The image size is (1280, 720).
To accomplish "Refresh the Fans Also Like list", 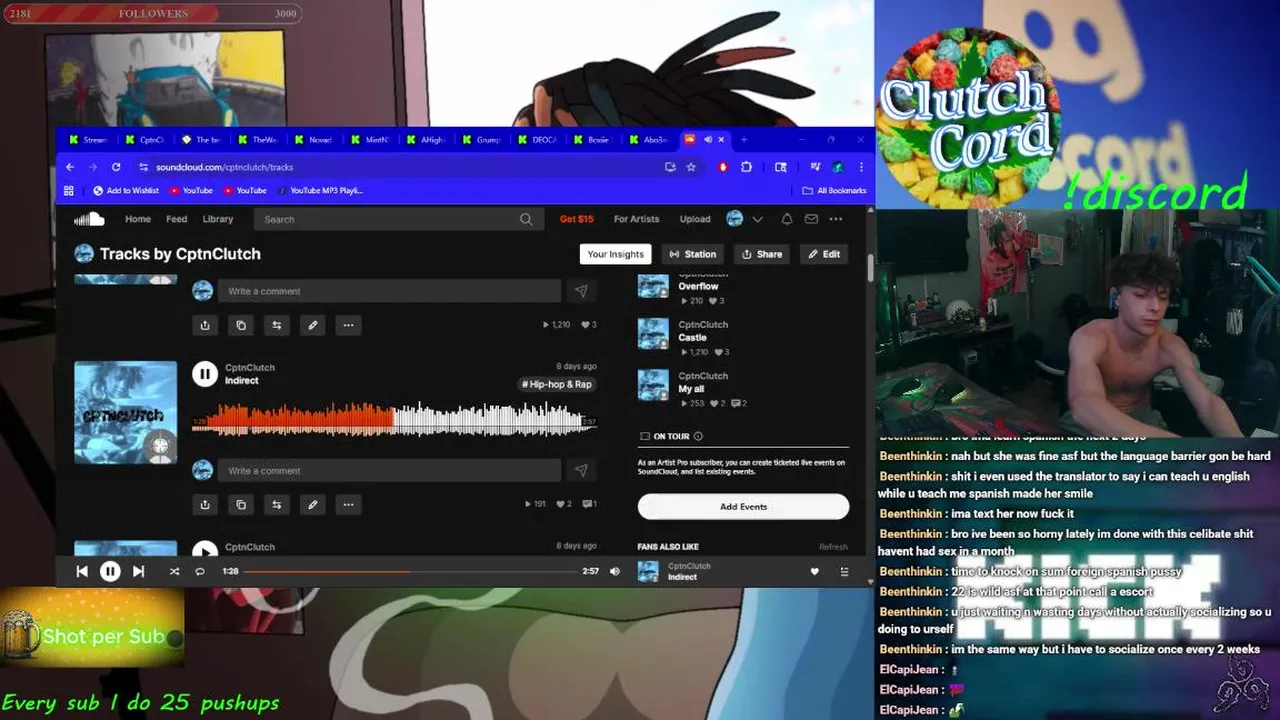I will point(833,547).
